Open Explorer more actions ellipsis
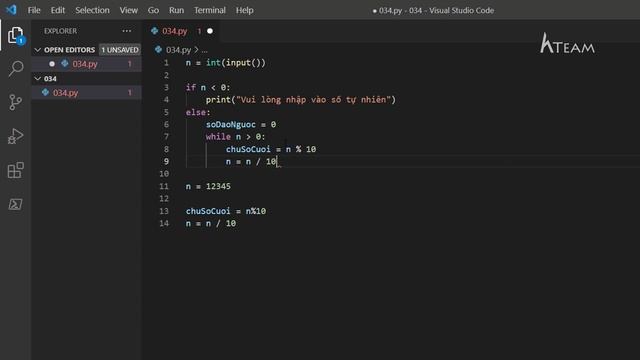The image size is (640, 360). click(x=127, y=31)
